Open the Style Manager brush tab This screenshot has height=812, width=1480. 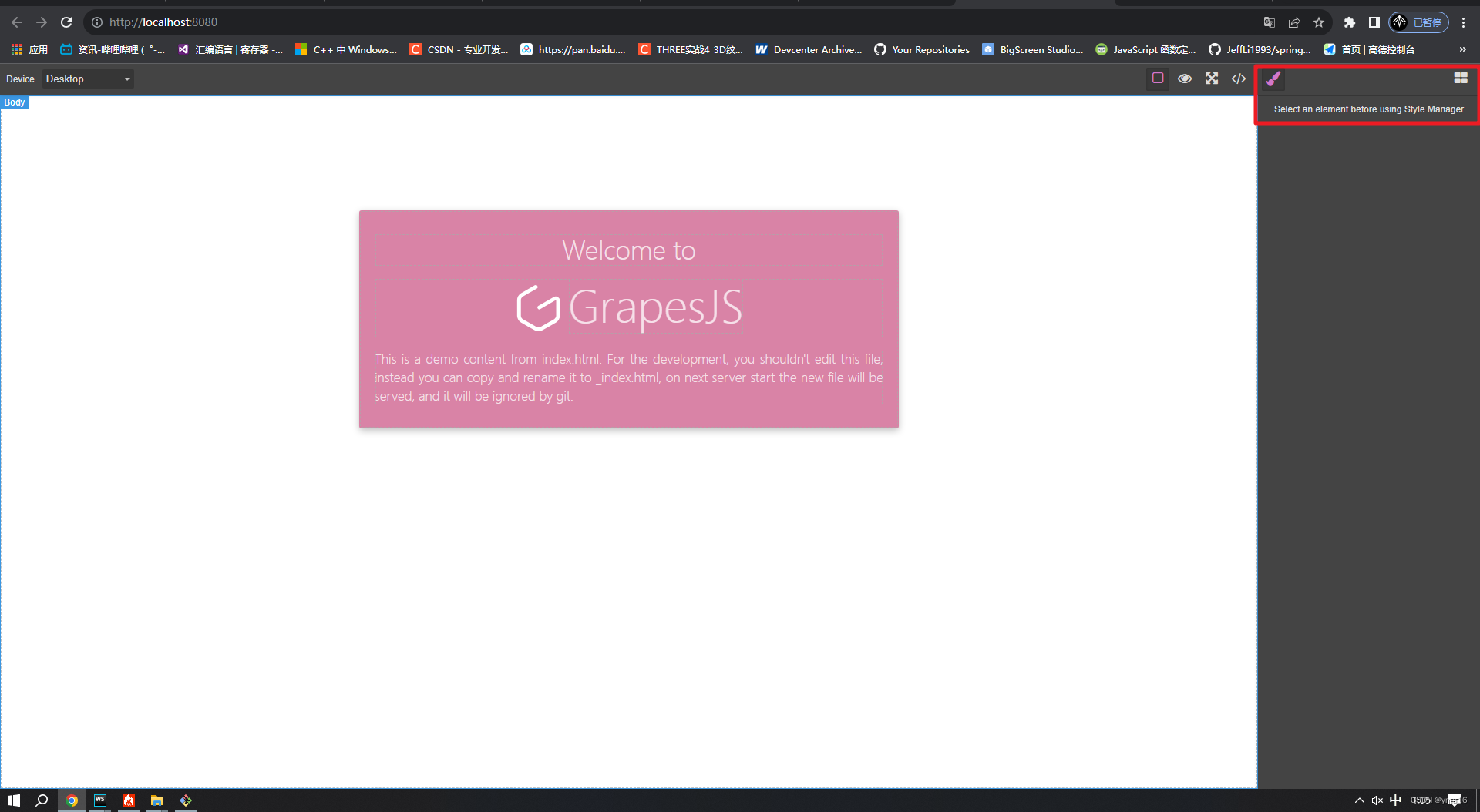(1273, 79)
